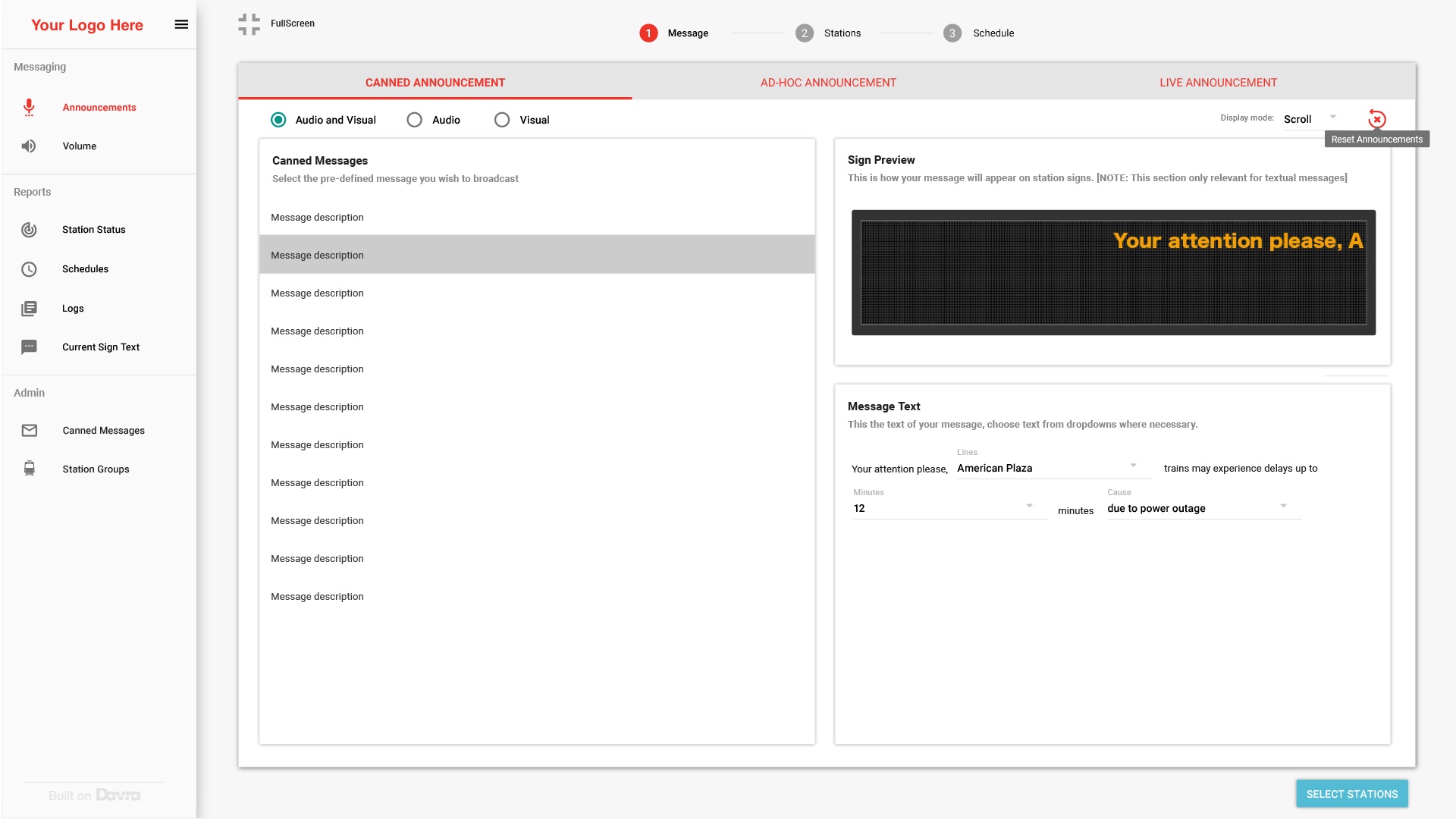Viewport: 1456px width, 819px height.
Task: Click the Canned Messages envelope icon
Action: (29, 431)
